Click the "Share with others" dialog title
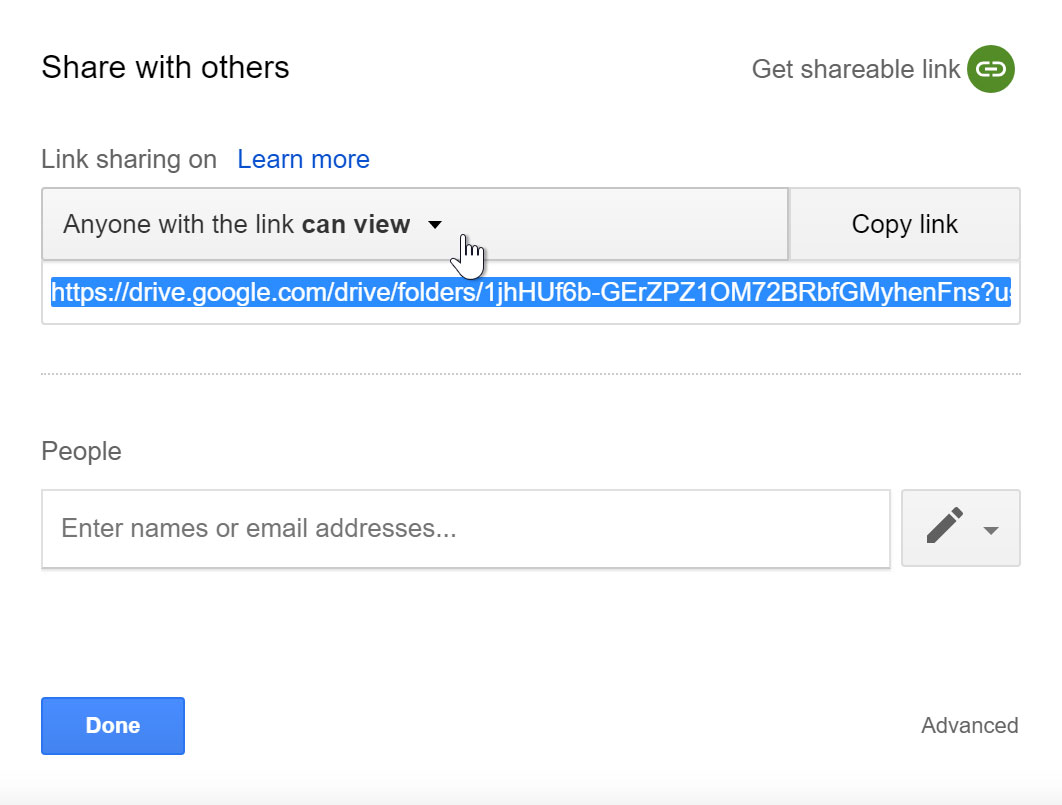Screen dimensions: 1062x805 165,68
